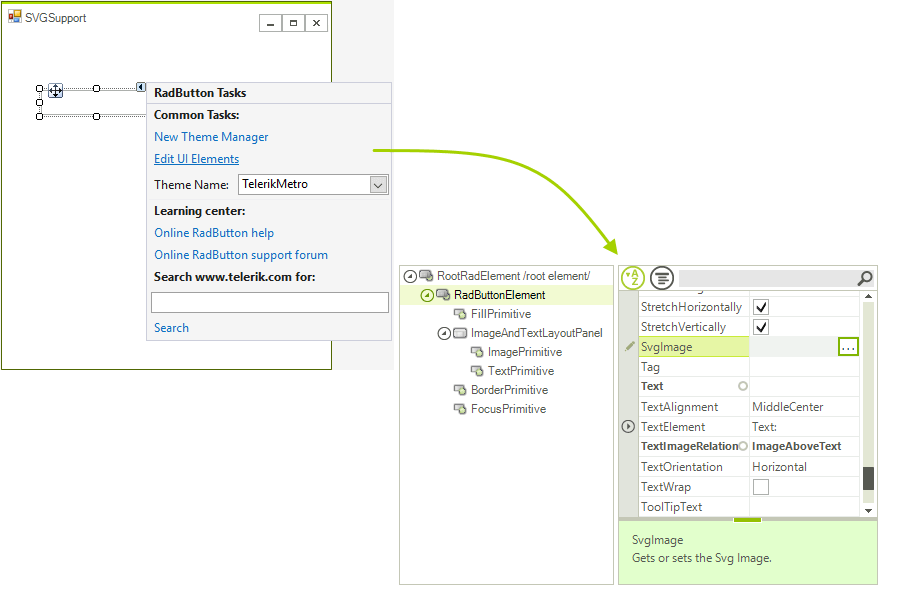This screenshot has height=593, width=900.
Task: Close the SVGSupport form window
Action: pos(316,23)
